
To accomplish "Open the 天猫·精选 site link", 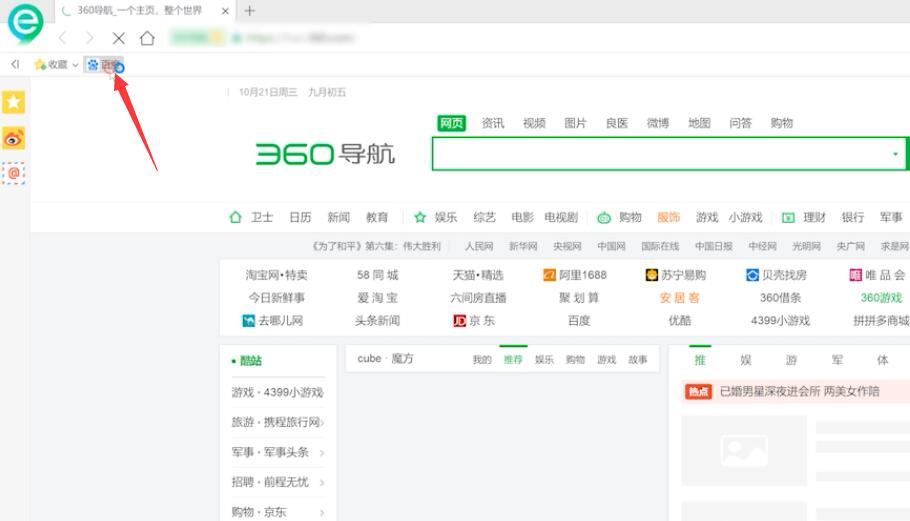I will [478, 275].
